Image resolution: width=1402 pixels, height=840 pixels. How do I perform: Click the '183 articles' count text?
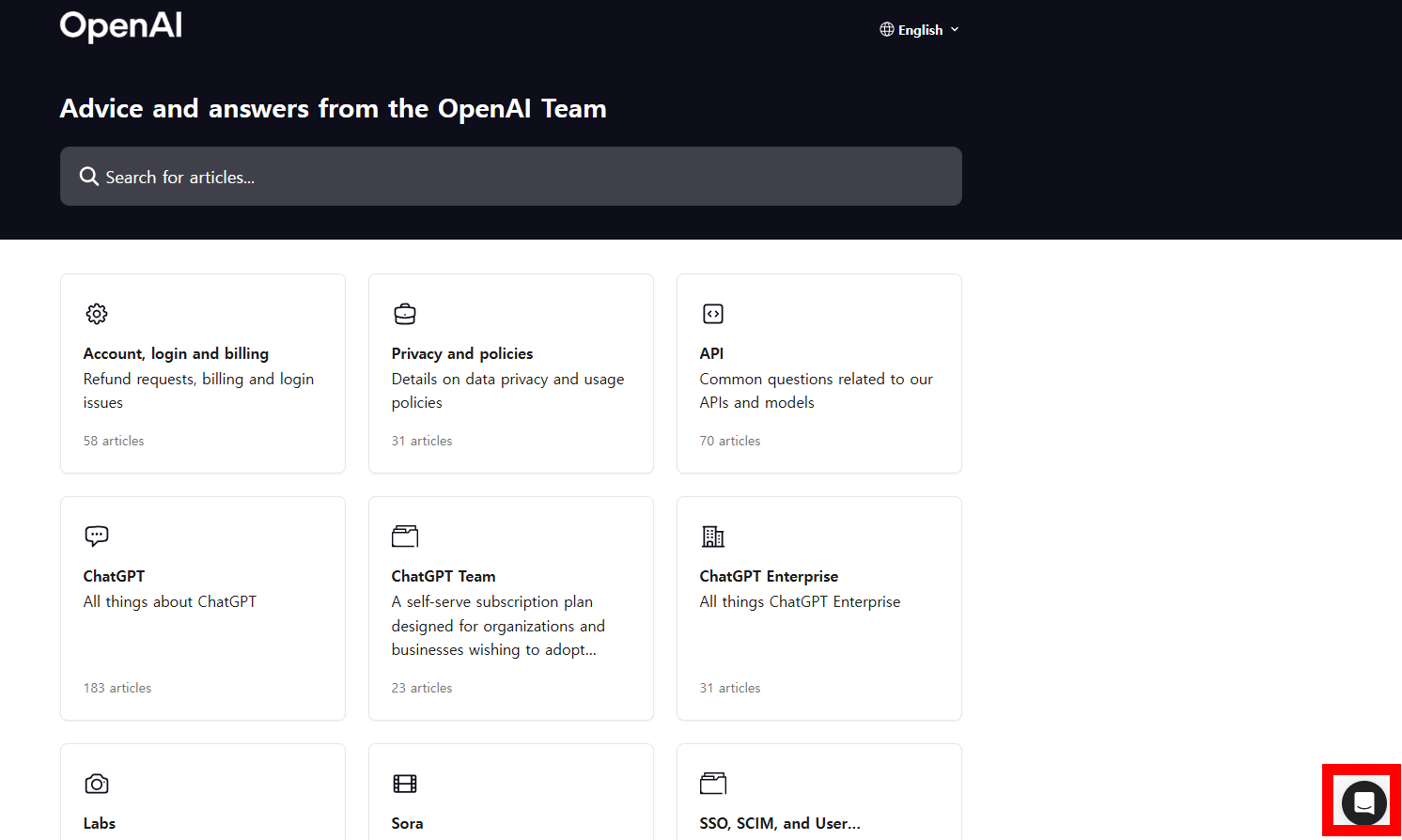pos(117,688)
